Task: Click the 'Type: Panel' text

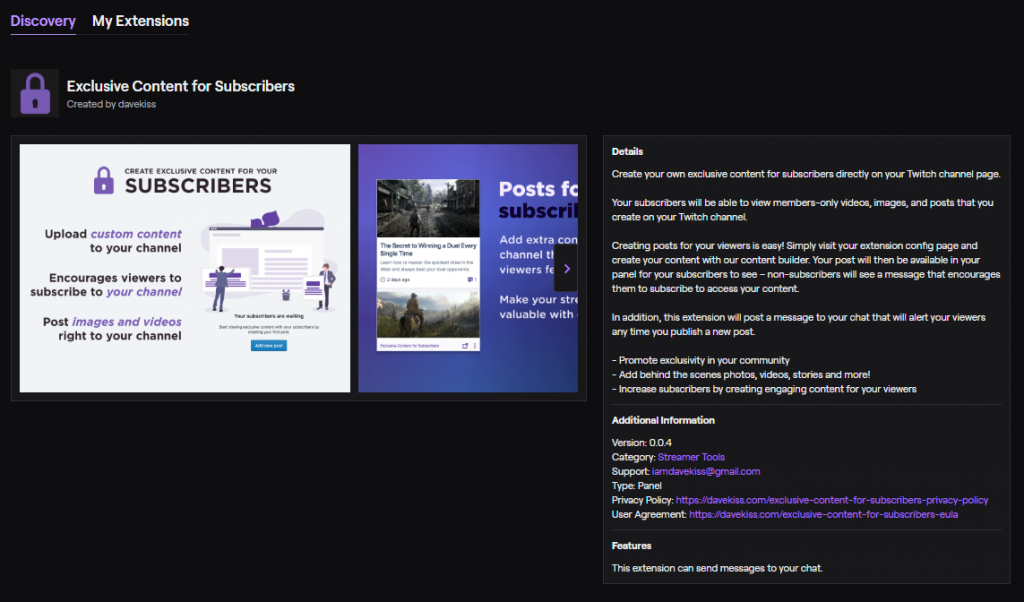Action: (637, 486)
